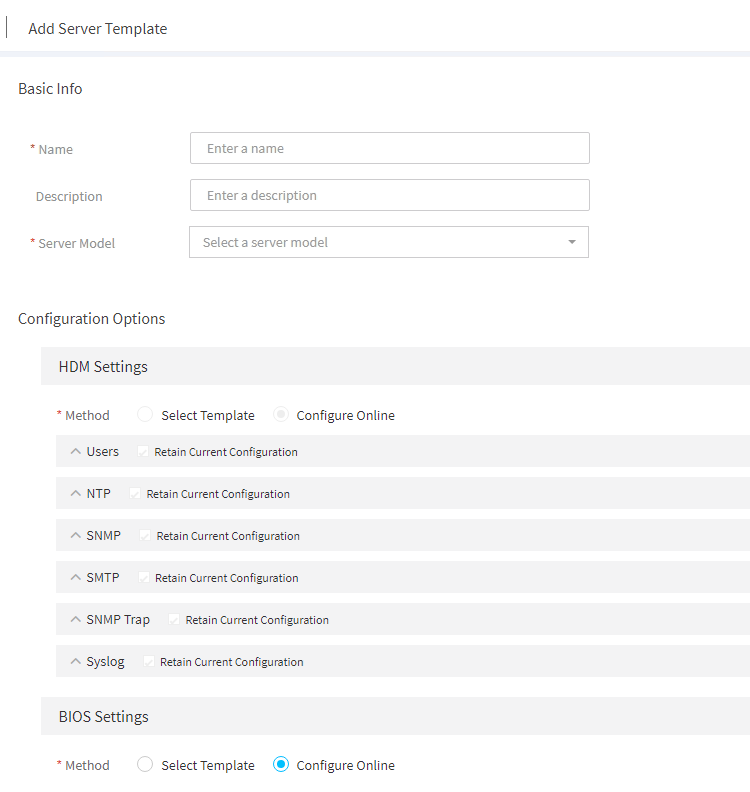Select BIOS Settings Select Template radio
Viewport: 750px width, 792px height.
click(145, 764)
